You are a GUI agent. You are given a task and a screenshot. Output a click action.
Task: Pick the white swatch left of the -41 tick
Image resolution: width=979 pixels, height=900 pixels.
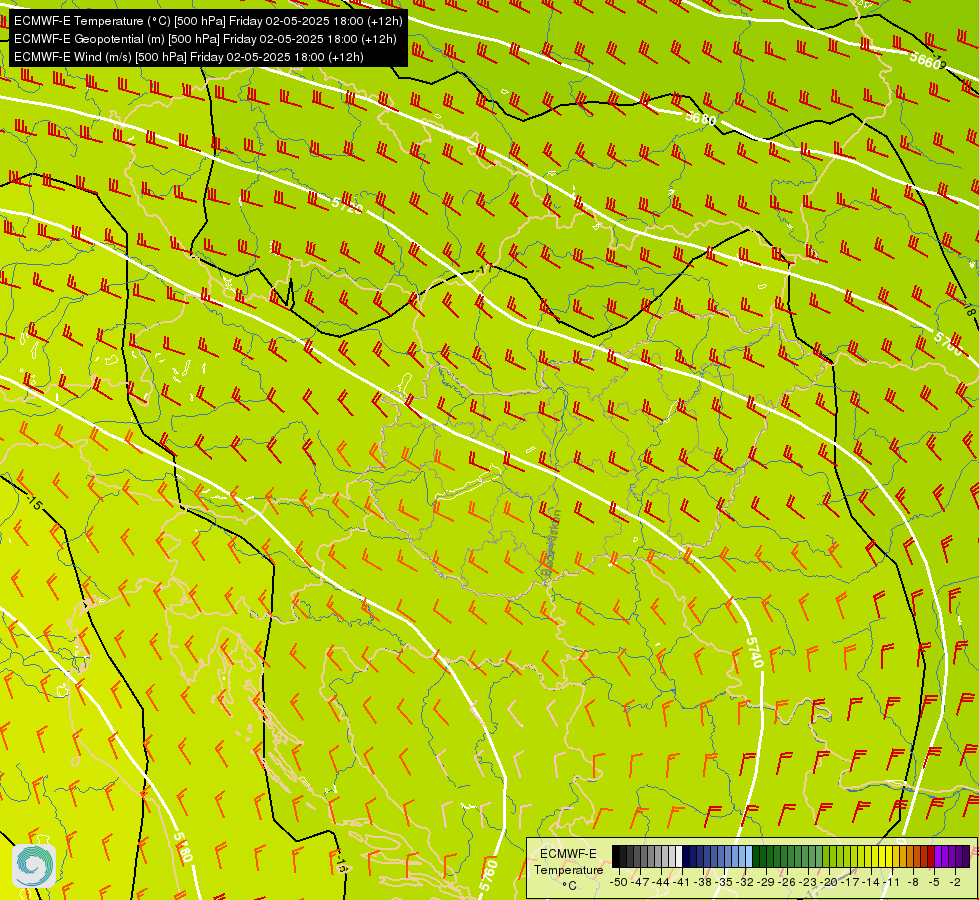pyautogui.click(x=679, y=857)
